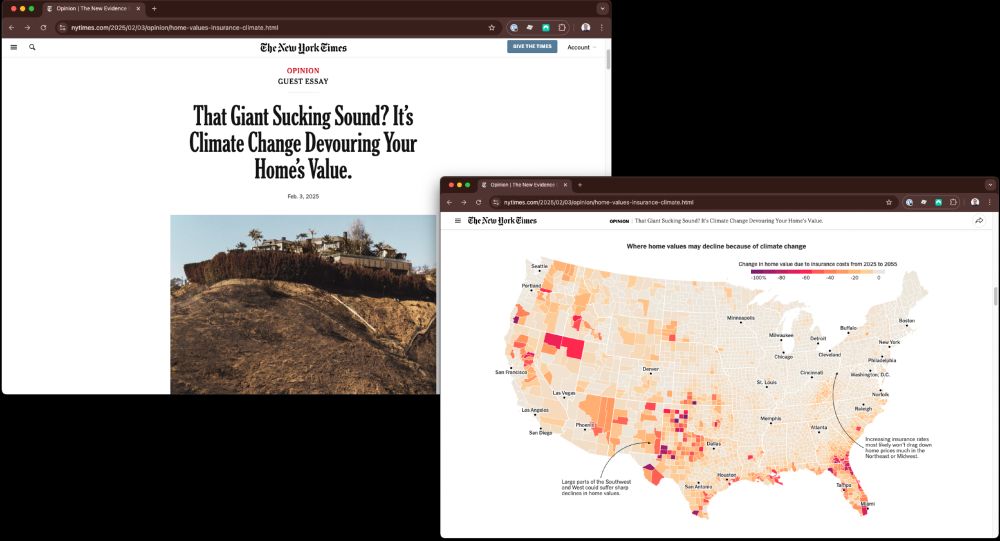Add a new tab in the map window

pos(580,185)
